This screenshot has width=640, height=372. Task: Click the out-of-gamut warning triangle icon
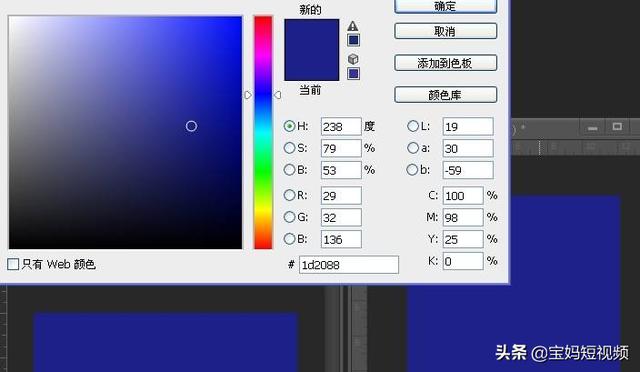(353, 26)
